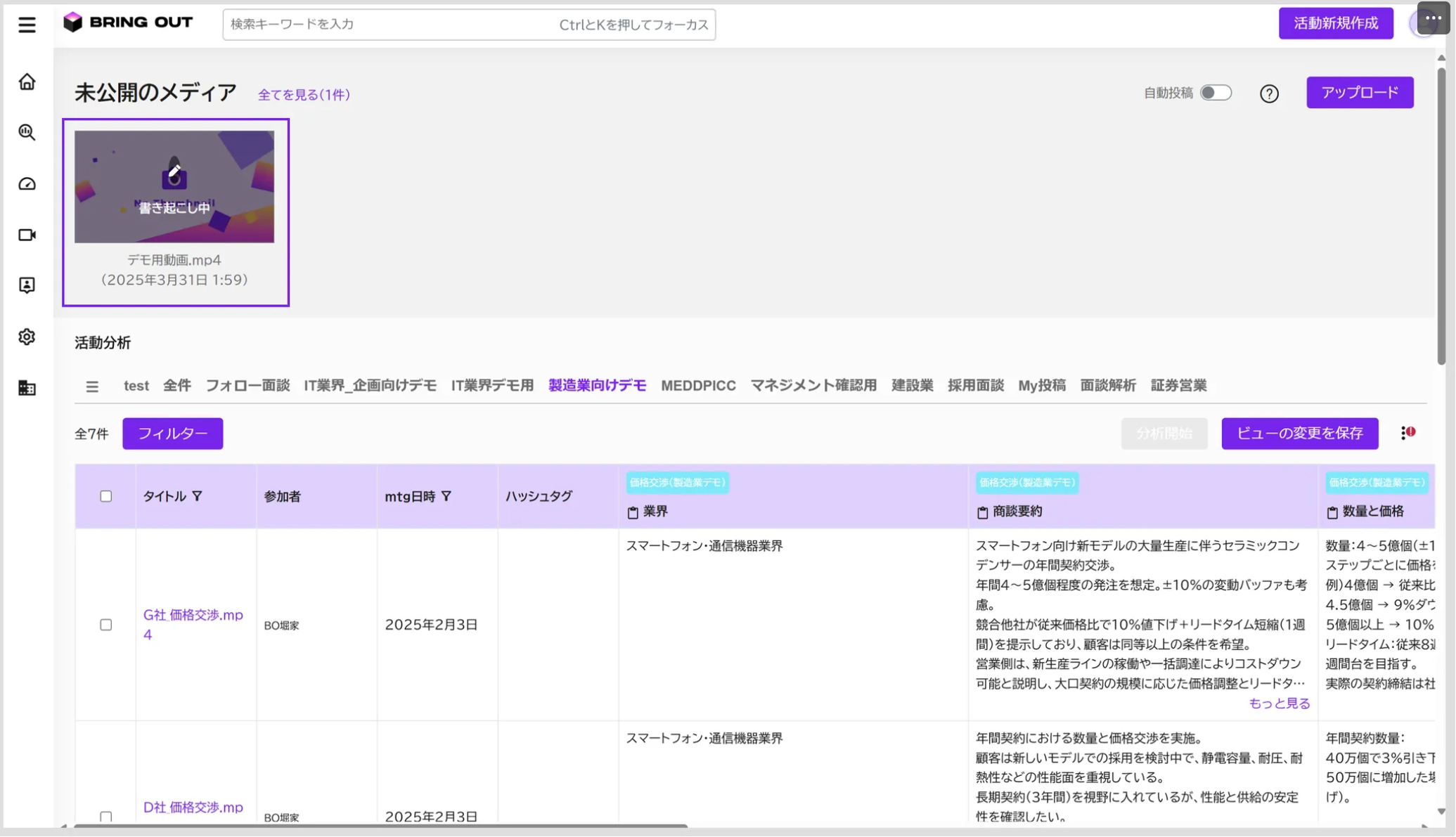
Task: Open the dashboard gauge sidebar icon
Action: click(27, 184)
